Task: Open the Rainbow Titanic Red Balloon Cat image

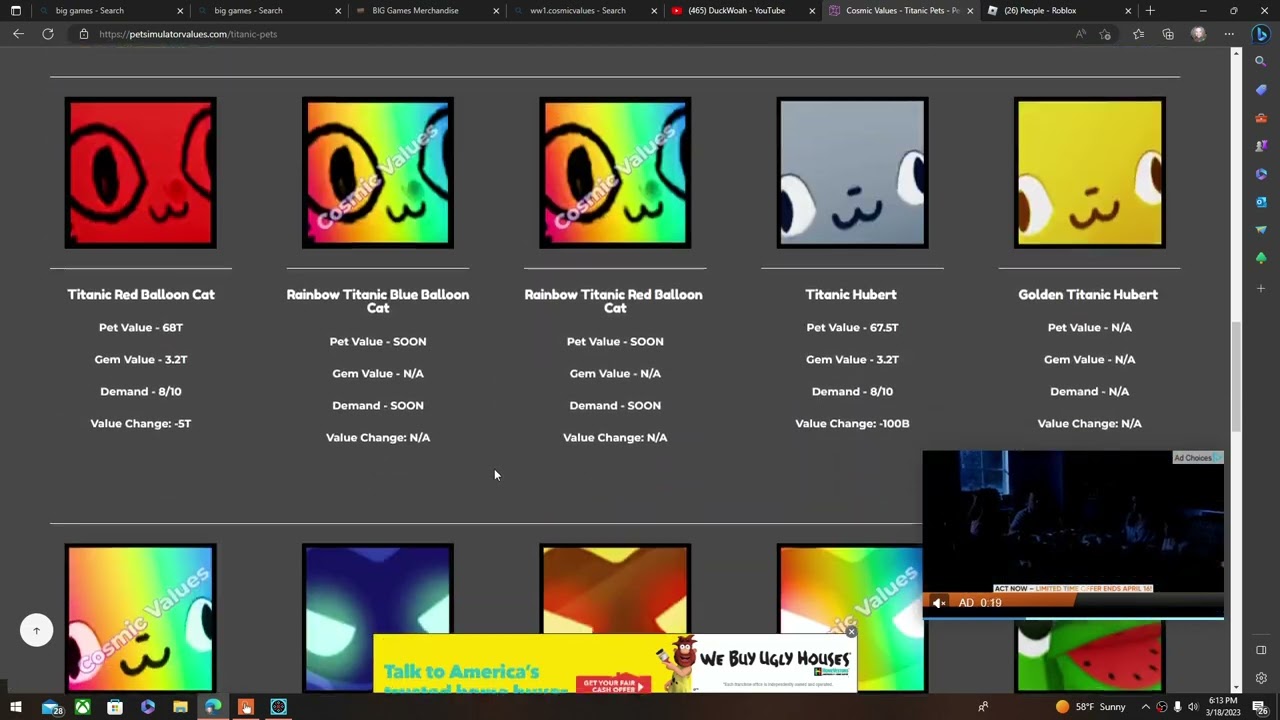Action: [x=615, y=172]
